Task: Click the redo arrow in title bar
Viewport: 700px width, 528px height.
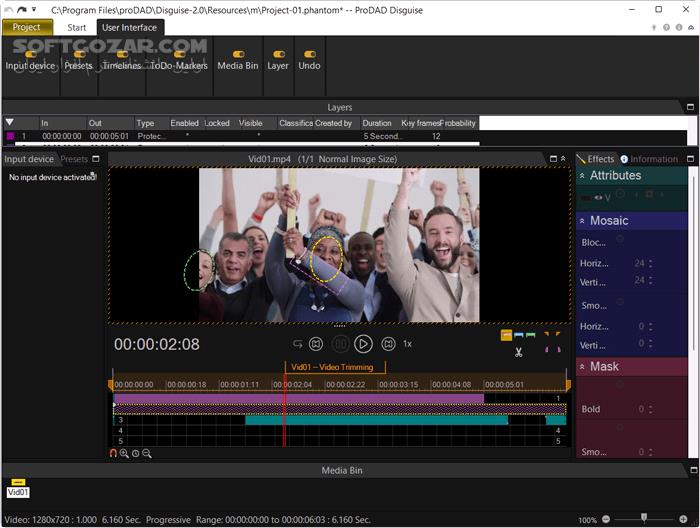Action: tap(22, 9)
